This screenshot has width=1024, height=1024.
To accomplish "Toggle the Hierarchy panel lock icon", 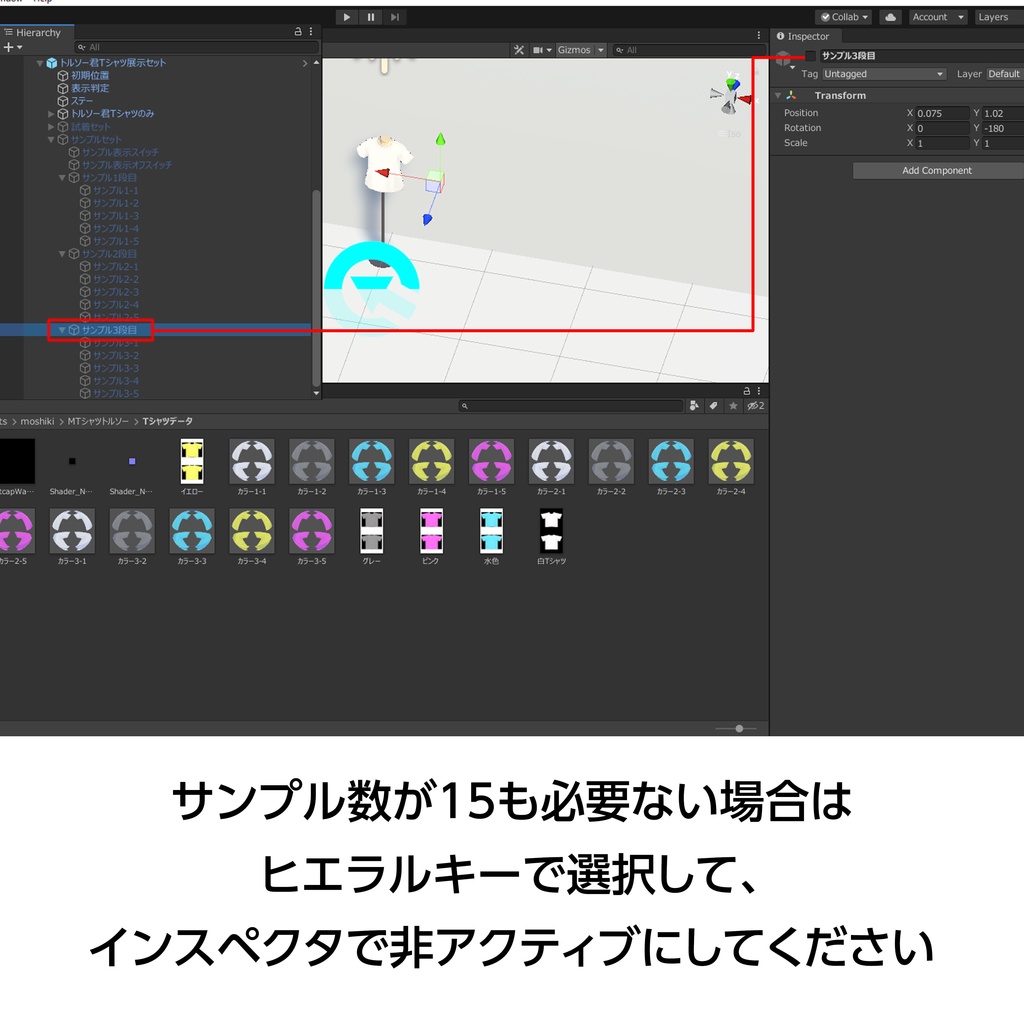I will tap(298, 31).
